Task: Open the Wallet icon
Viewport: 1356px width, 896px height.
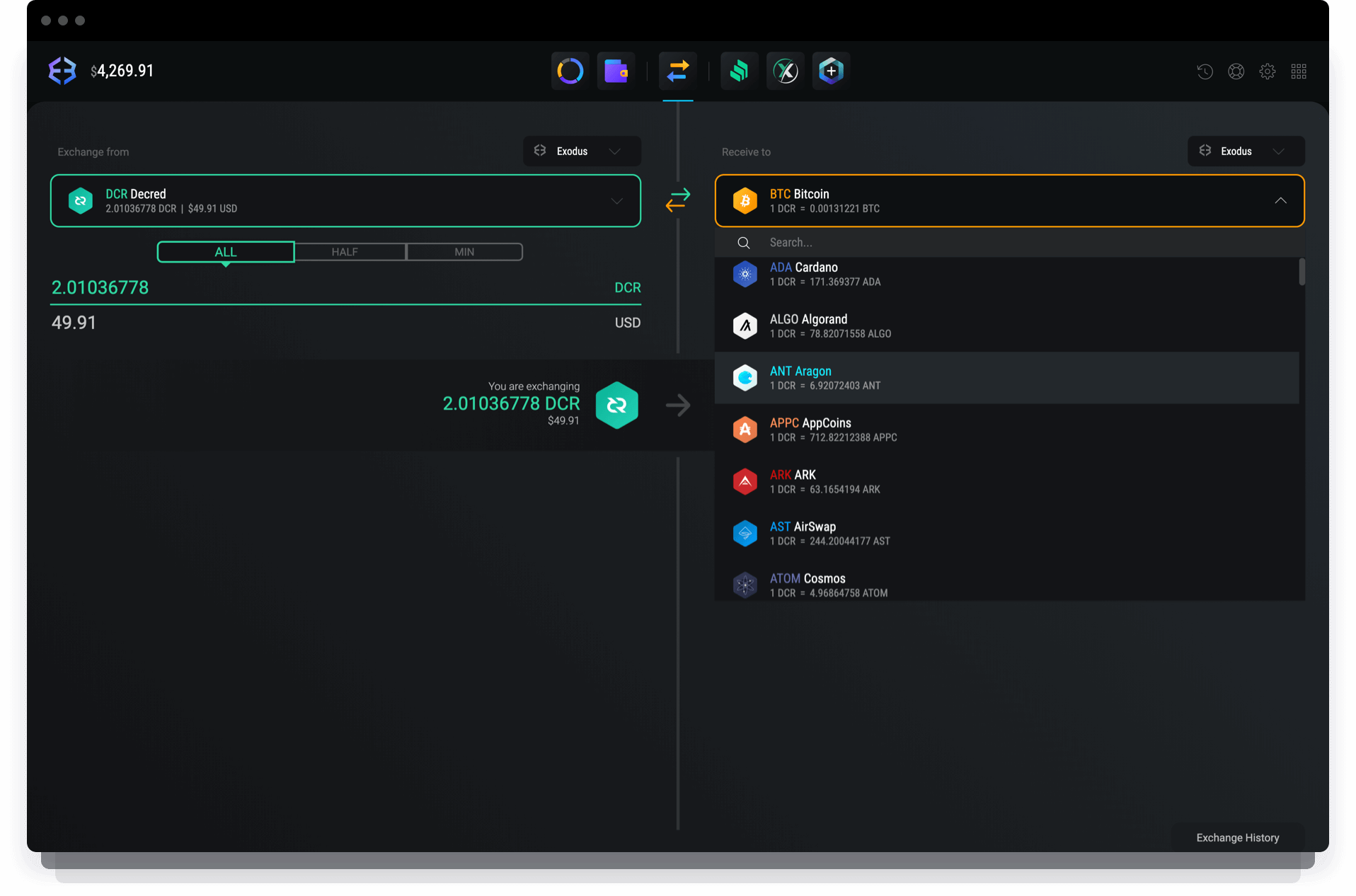Action: tap(616, 71)
